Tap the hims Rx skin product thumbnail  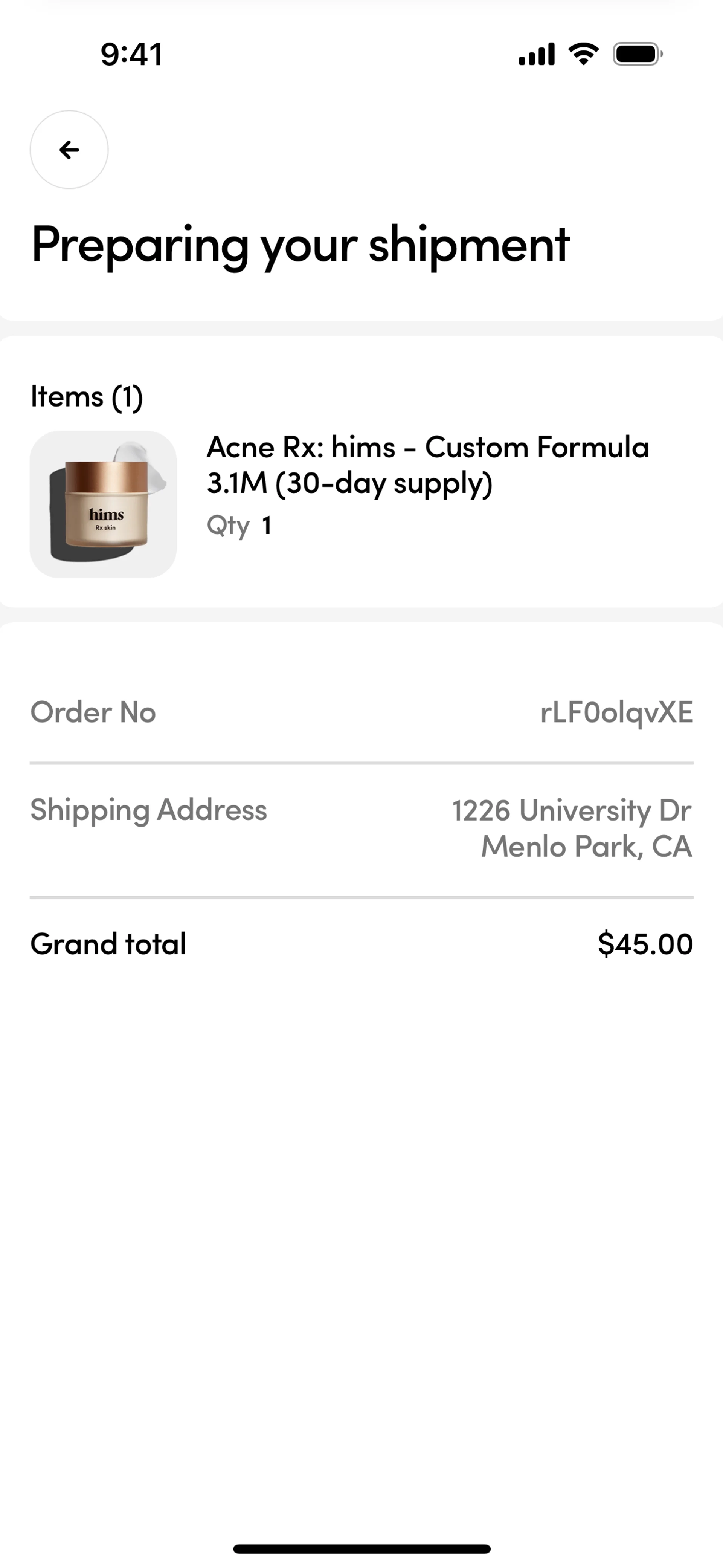[103, 504]
